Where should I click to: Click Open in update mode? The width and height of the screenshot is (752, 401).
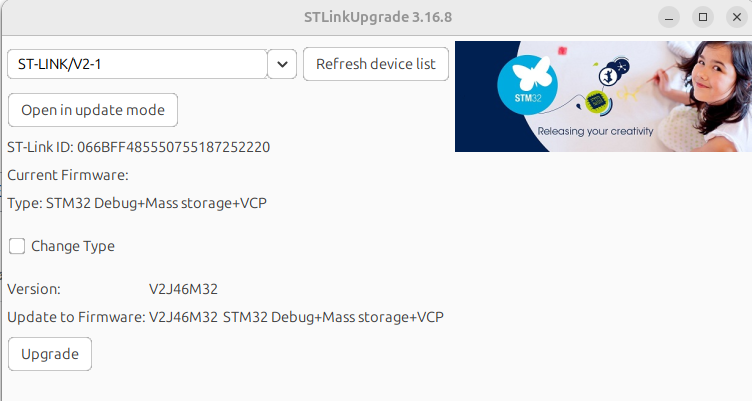point(93,110)
